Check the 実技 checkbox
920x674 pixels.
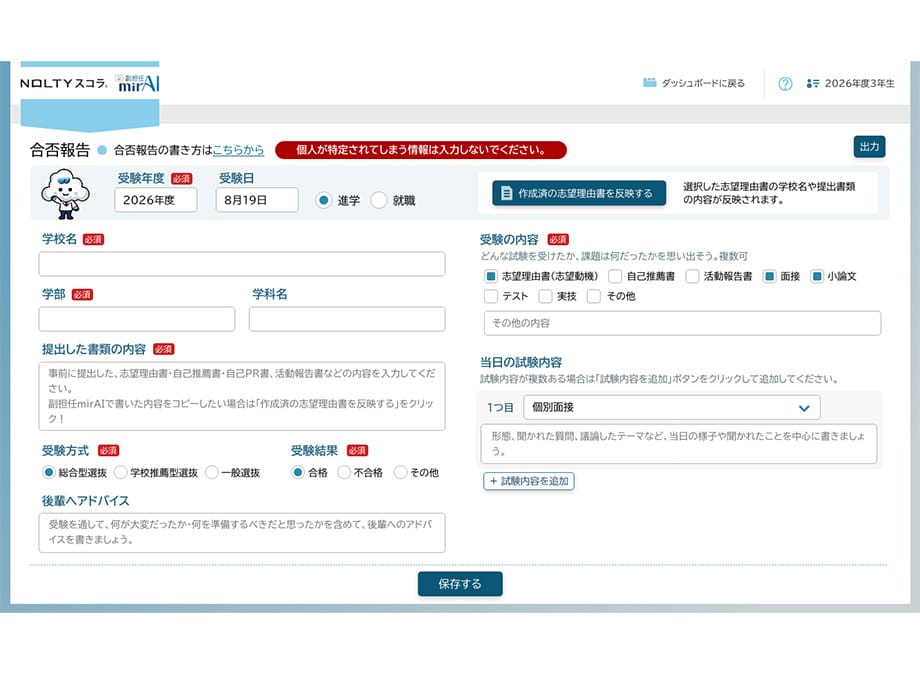coord(546,296)
